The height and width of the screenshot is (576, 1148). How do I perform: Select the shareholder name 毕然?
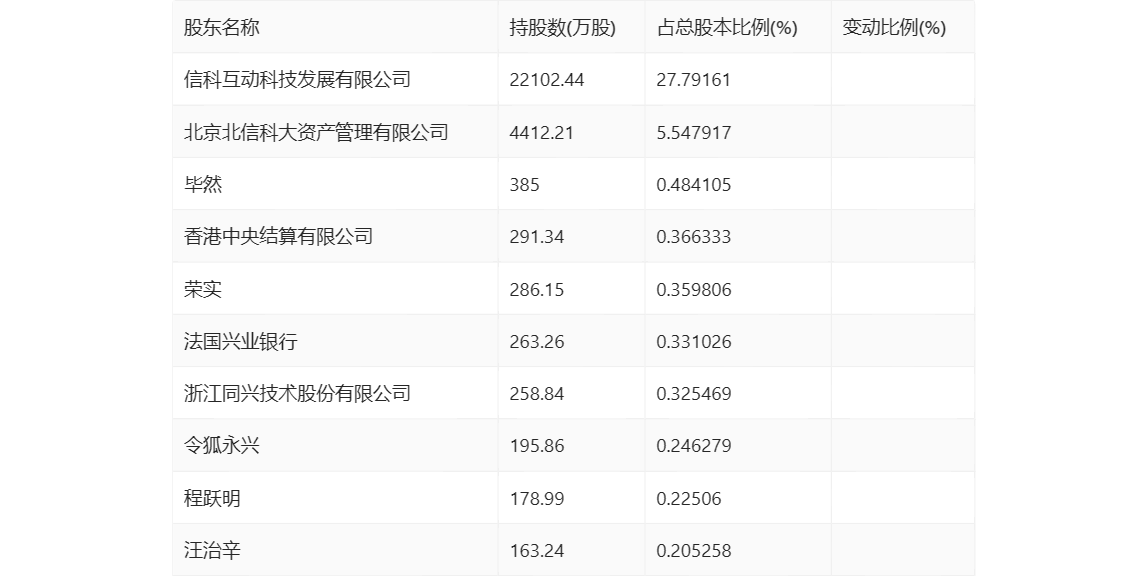point(203,184)
